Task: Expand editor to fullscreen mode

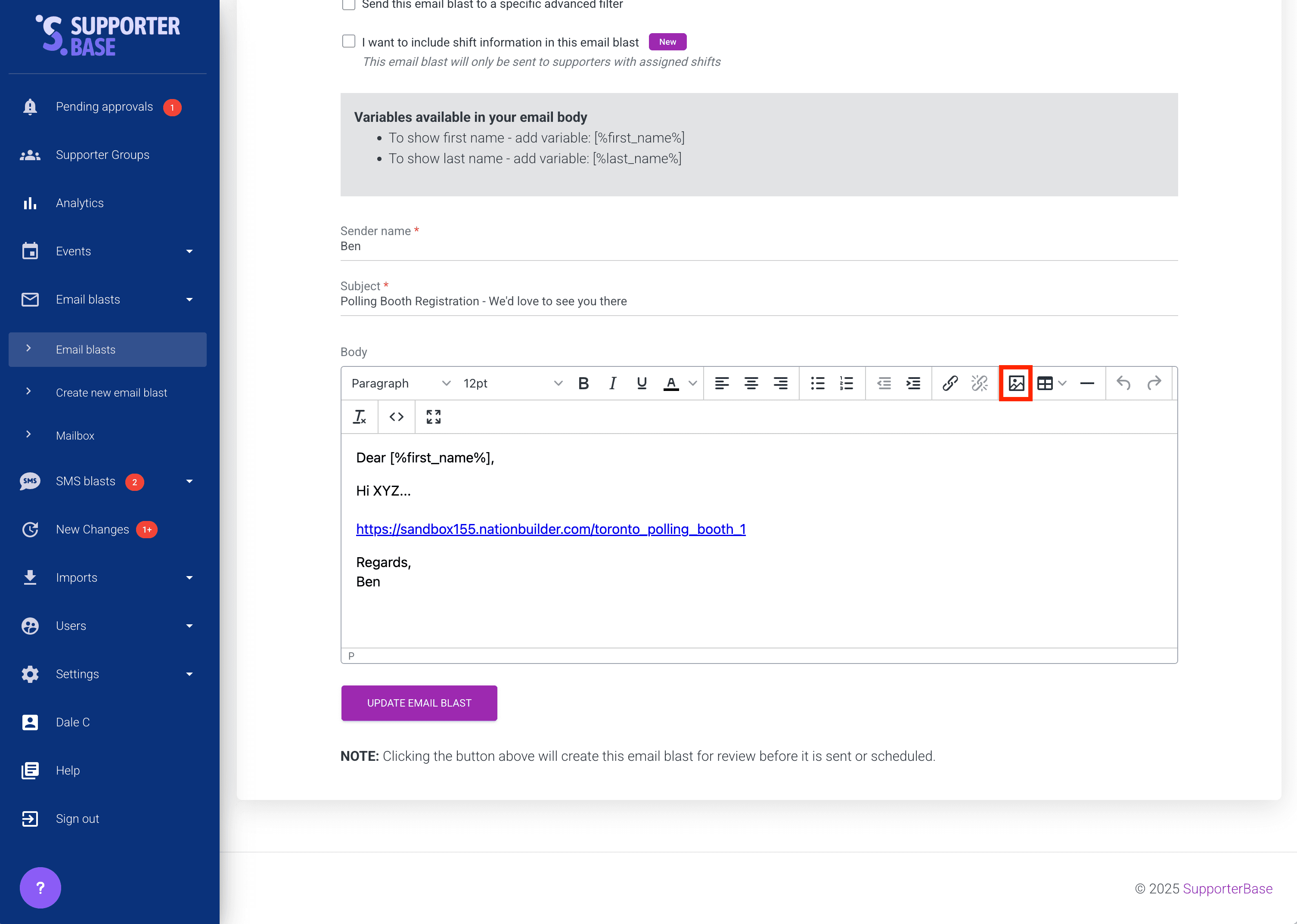Action: 434,416
